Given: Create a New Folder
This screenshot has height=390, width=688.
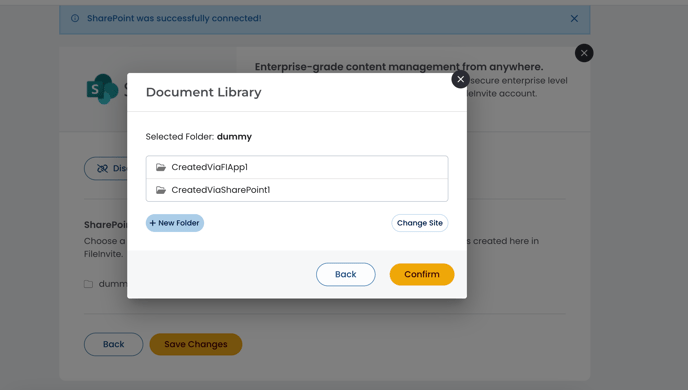Looking at the screenshot, I should click(x=175, y=223).
